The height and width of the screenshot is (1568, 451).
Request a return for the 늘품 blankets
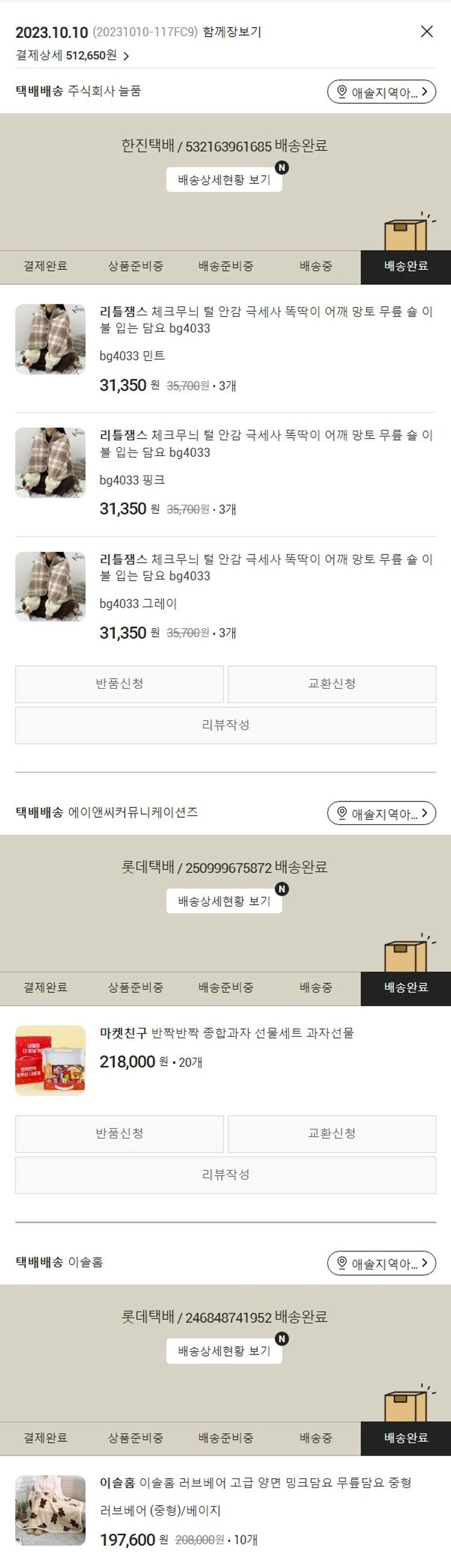[x=119, y=684]
